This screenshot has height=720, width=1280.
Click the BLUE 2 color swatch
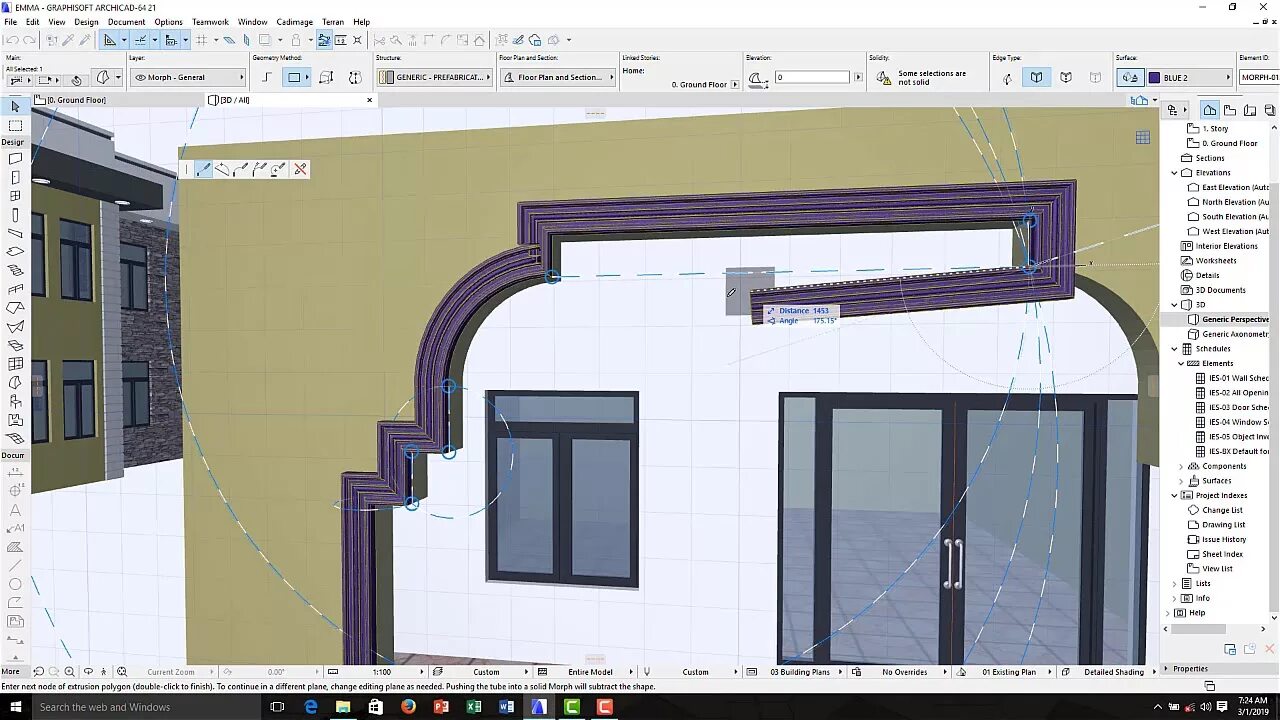click(x=1154, y=78)
